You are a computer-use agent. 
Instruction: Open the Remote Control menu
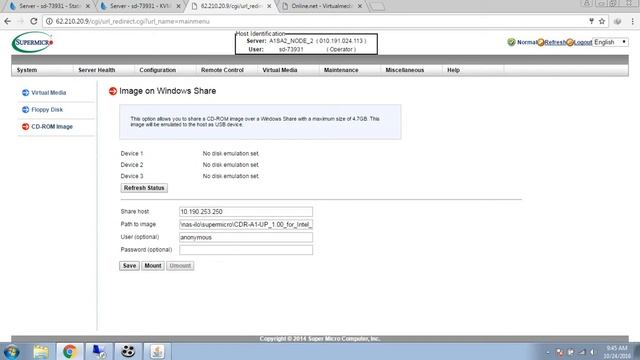pyautogui.click(x=222, y=70)
